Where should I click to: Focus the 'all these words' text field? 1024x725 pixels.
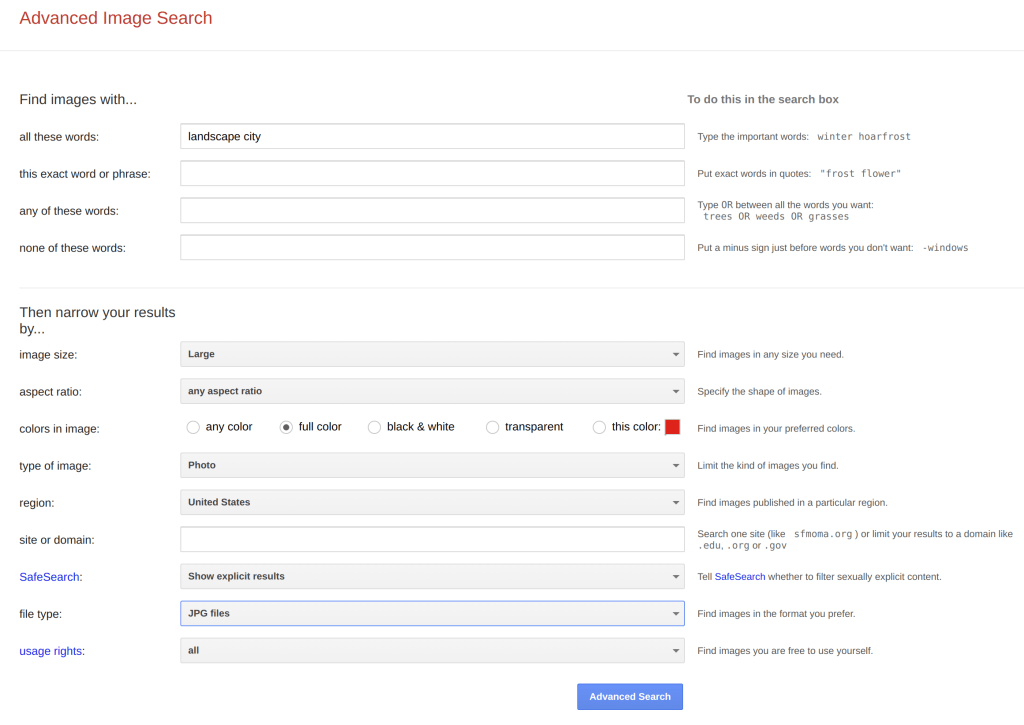[x=432, y=136]
